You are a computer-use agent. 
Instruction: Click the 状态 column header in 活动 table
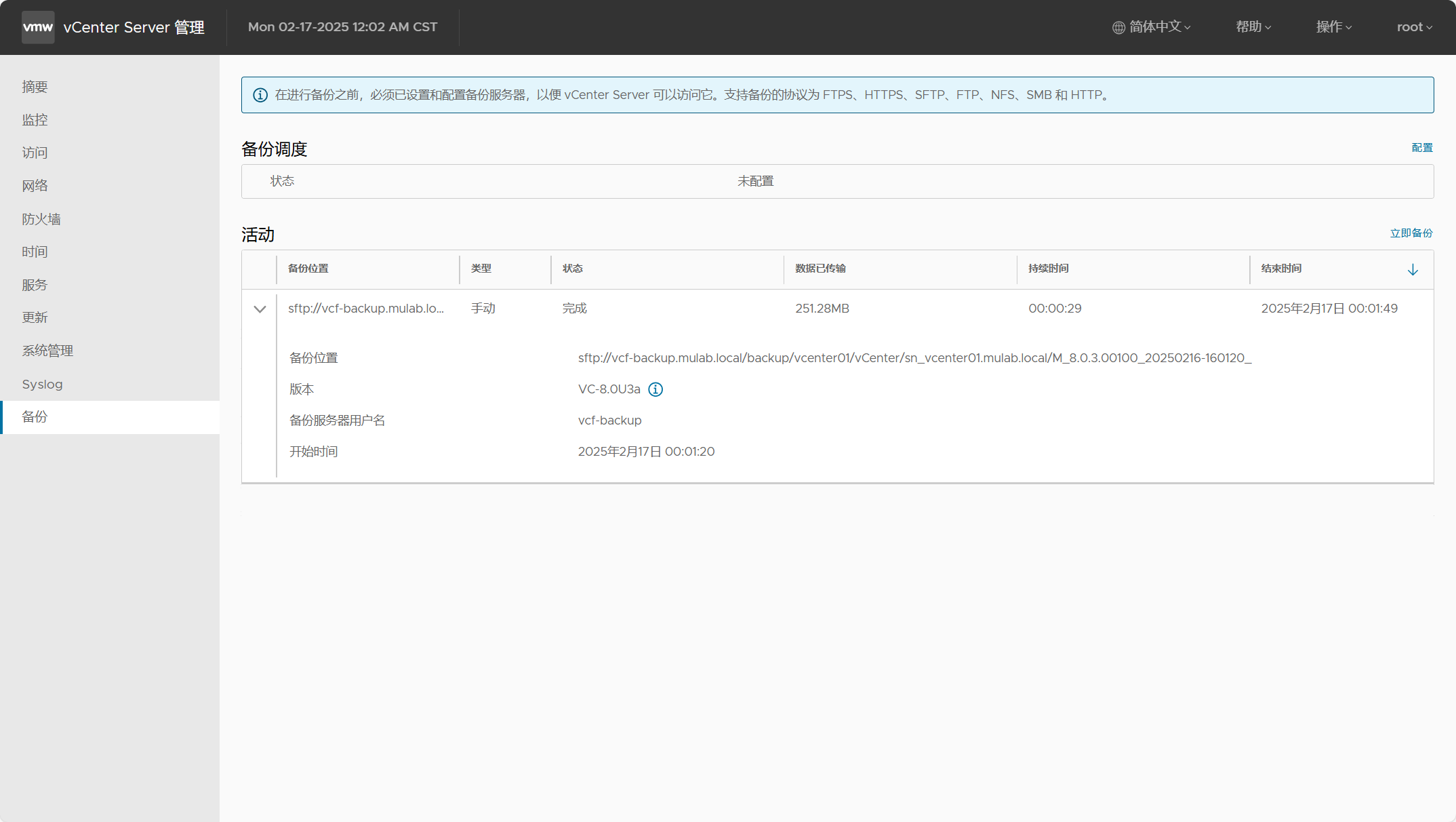tap(573, 269)
